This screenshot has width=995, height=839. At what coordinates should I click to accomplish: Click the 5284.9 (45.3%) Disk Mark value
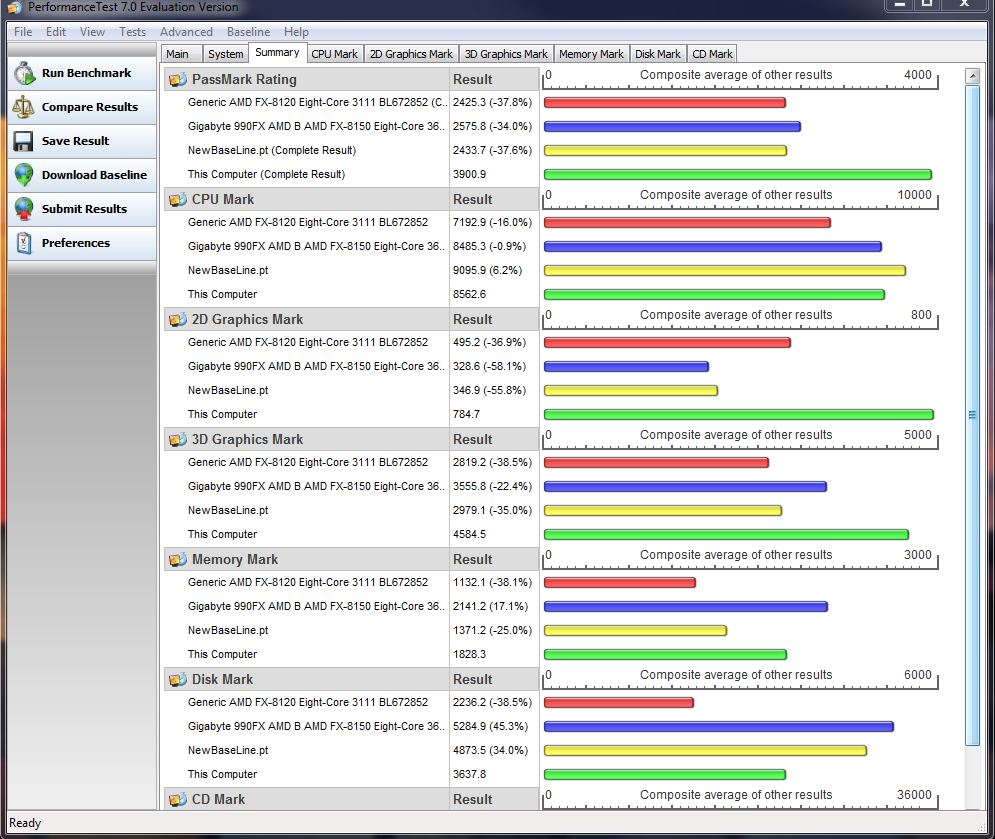pyautogui.click(x=491, y=726)
